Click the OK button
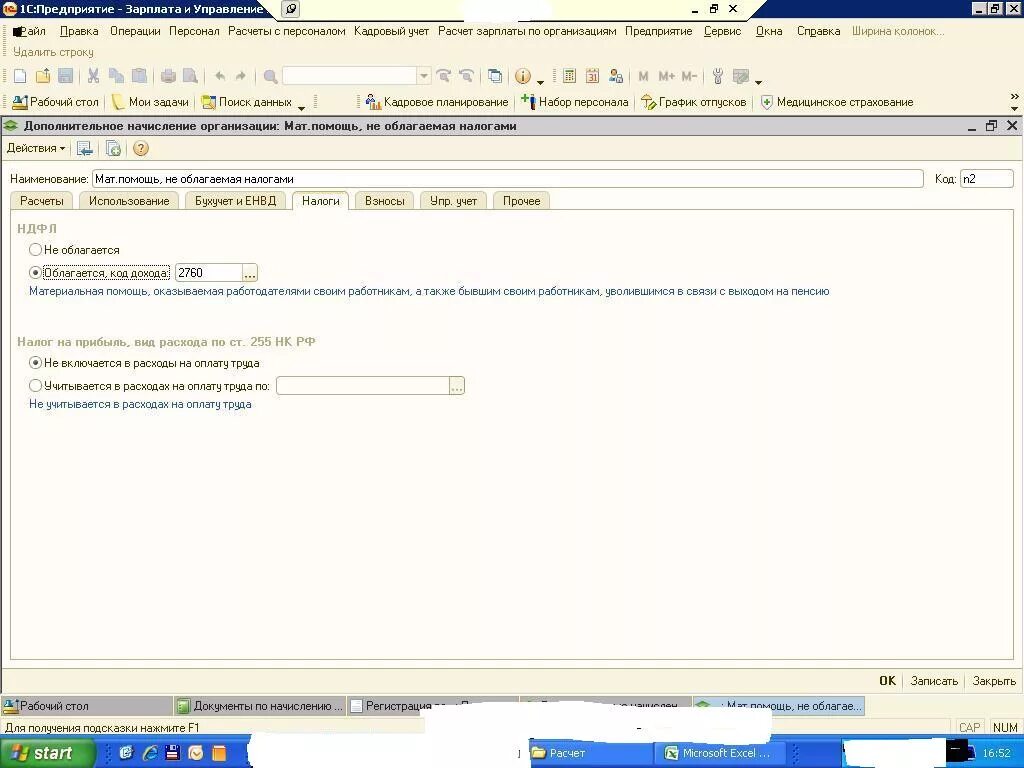 coord(888,680)
